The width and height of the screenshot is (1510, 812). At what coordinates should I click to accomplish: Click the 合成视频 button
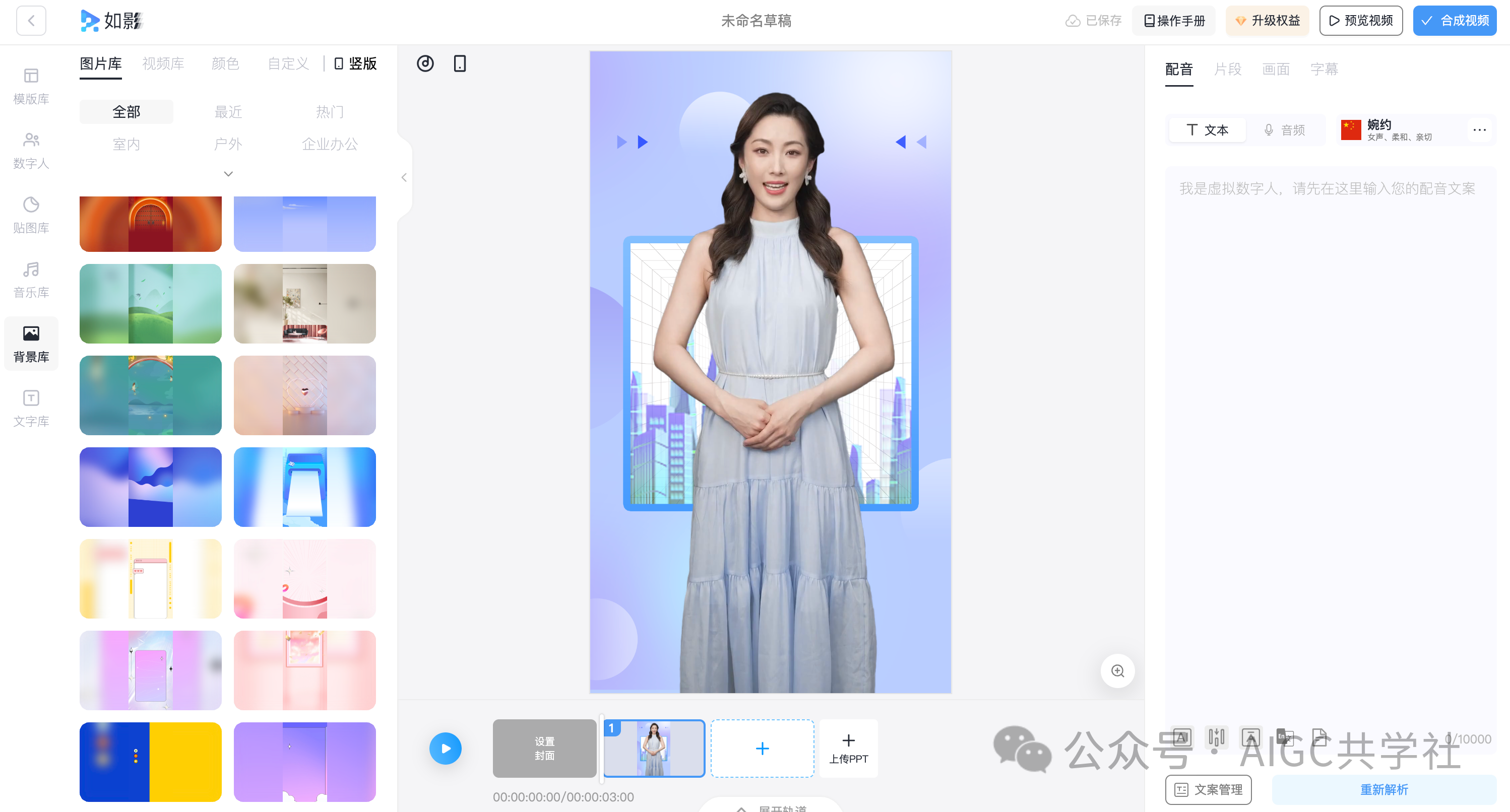[x=1455, y=21]
